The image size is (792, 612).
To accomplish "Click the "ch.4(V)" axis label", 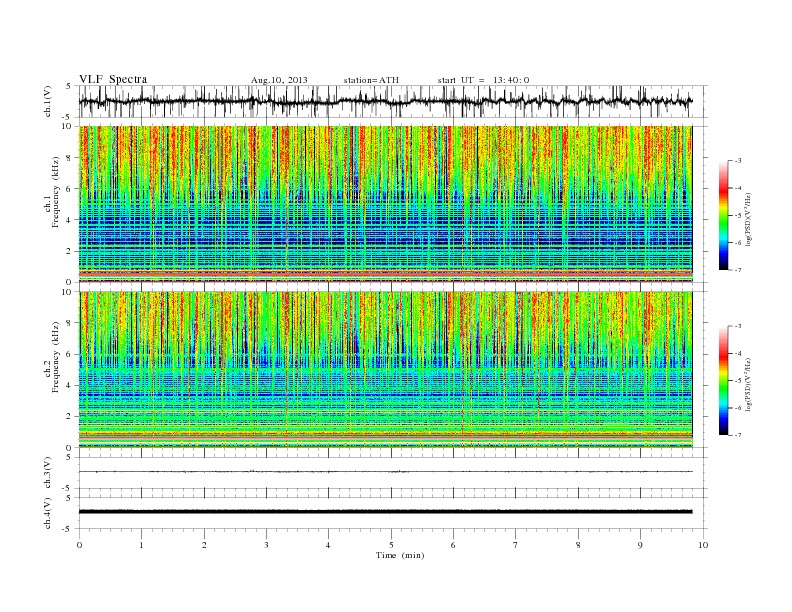I will (48, 513).
